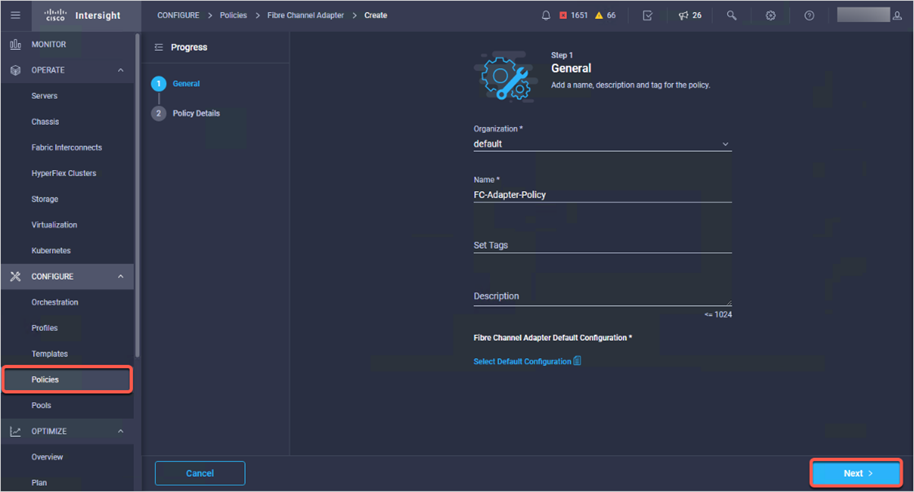This screenshot has height=492, width=914.
Task: Open the search magnifier
Action: [731, 15]
